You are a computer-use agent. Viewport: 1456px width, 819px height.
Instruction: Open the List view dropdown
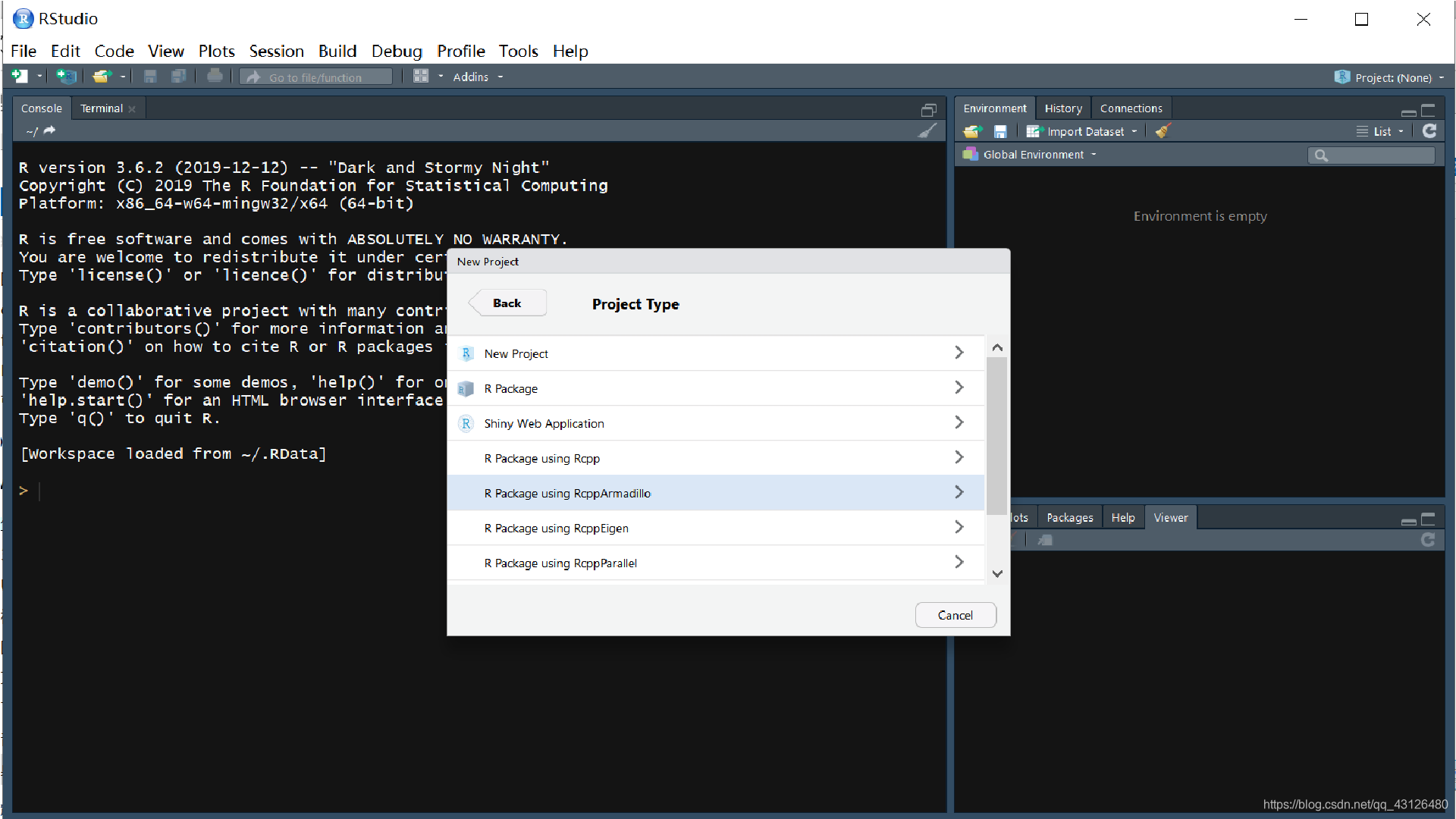pos(1380,131)
